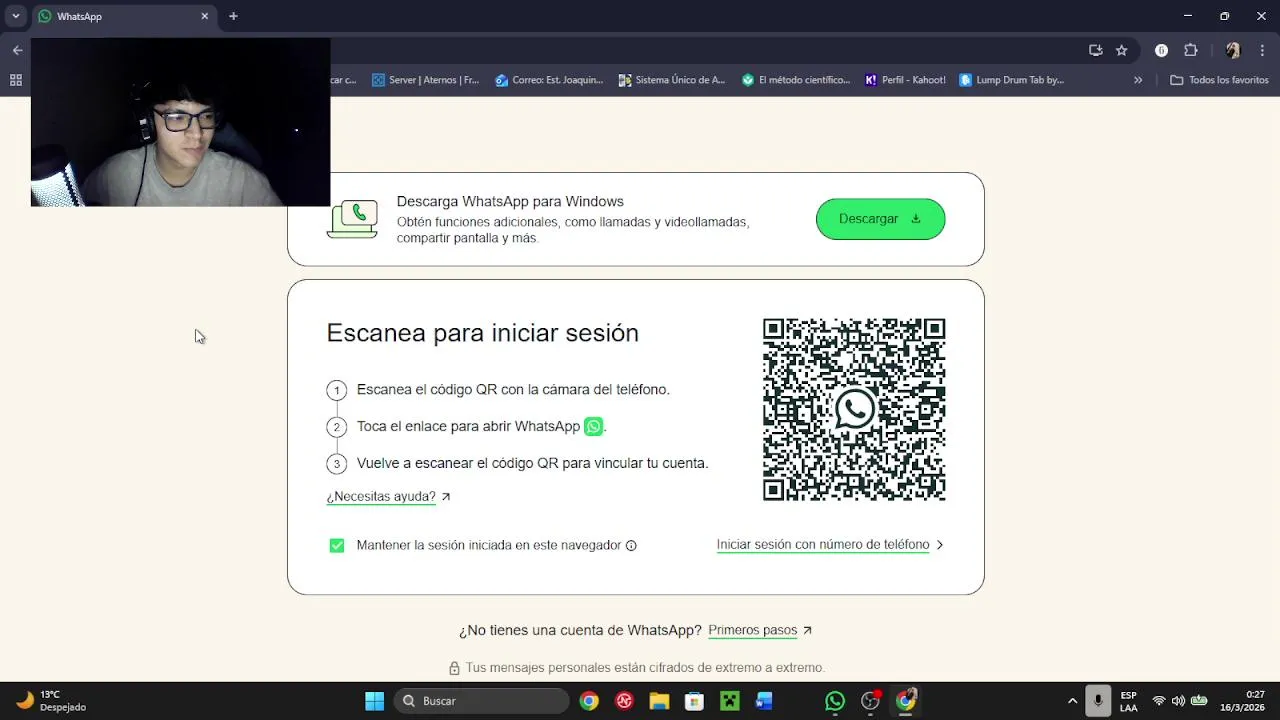The width and height of the screenshot is (1280, 720).
Task: Show hidden system tray icons
Action: (1072, 701)
